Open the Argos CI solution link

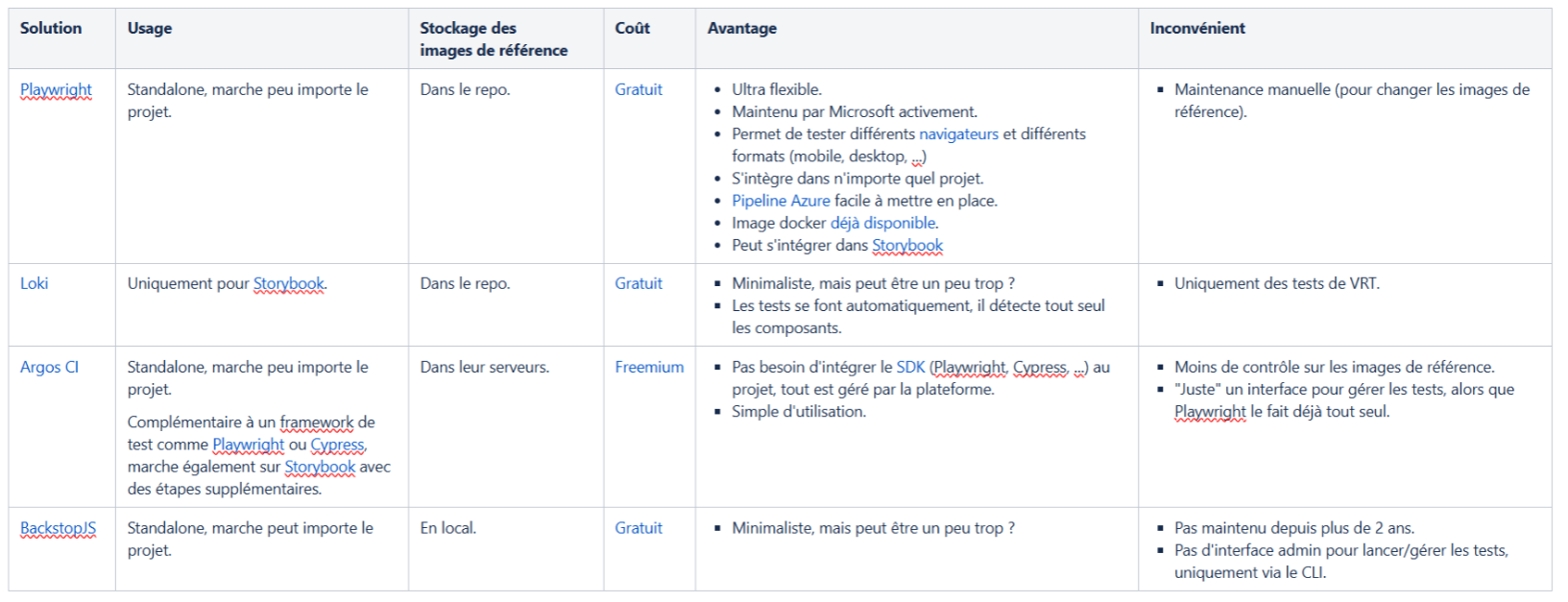pos(49,367)
